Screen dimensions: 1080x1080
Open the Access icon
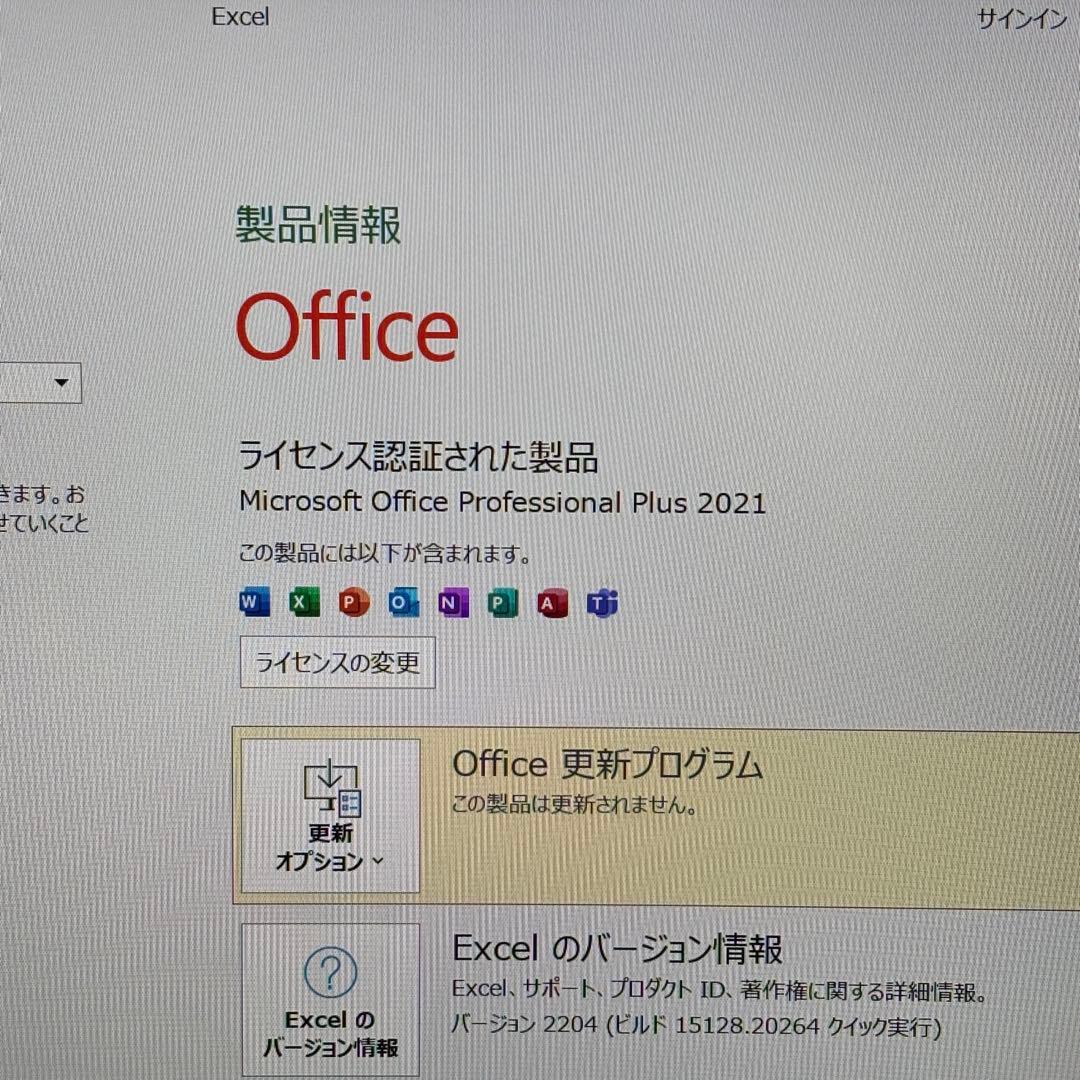point(552,602)
